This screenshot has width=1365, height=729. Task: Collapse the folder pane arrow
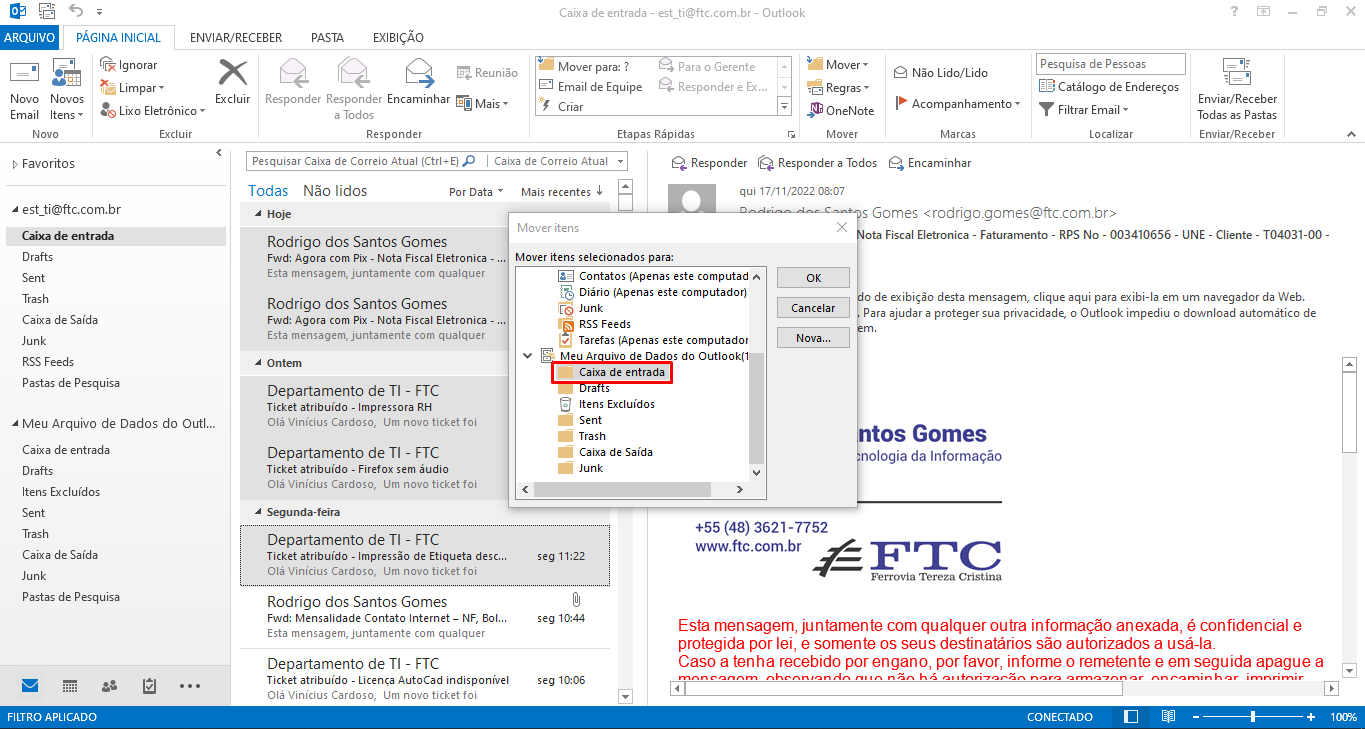pyautogui.click(x=219, y=153)
